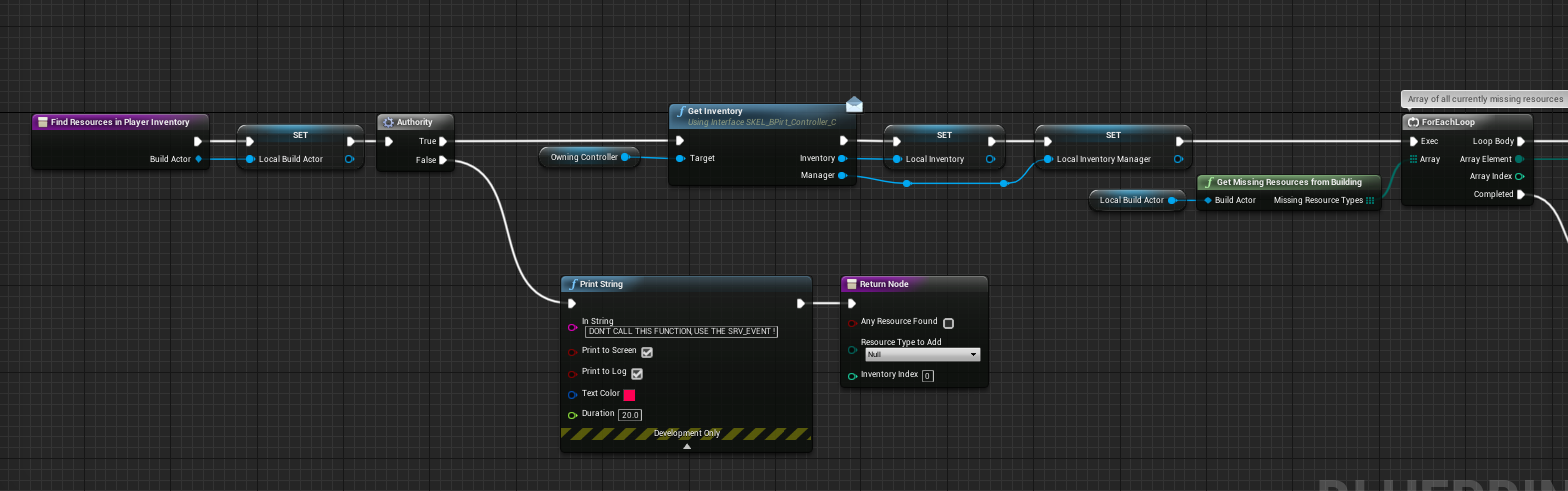Collapse the Print String advanced pins arrow
The height and width of the screenshot is (491, 1568).
click(x=687, y=447)
